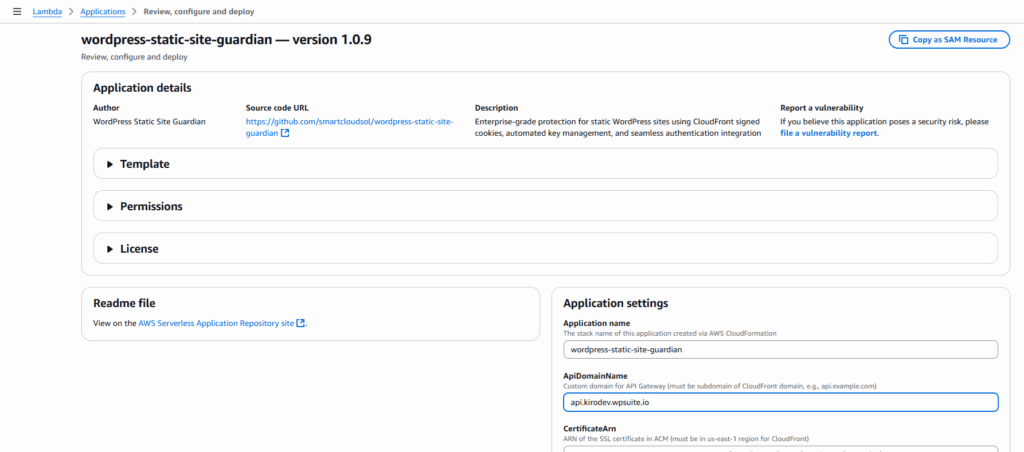Click the CertificateArn input field
Viewport: 1024px width, 452px height.
(x=780, y=449)
